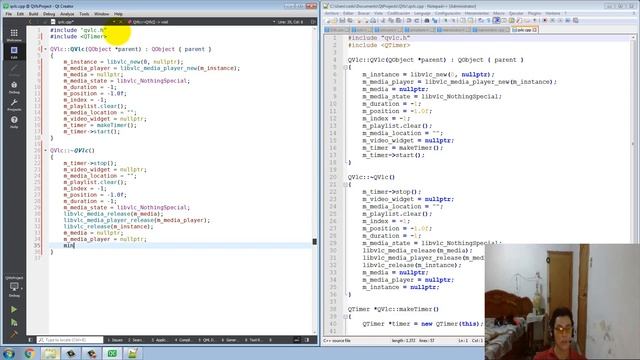The height and width of the screenshot is (360, 640).
Task: Collapse the ~QVlc destructor fold arrow in Qt Creator
Action: pyautogui.click(x=45, y=151)
